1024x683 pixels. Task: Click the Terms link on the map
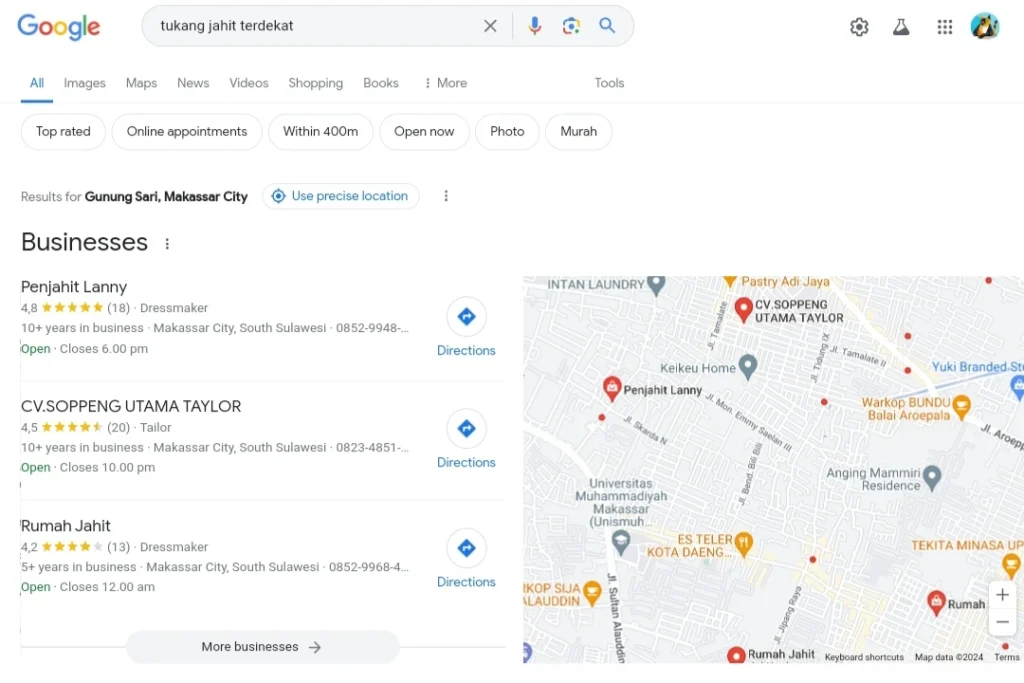(x=1006, y=657)
